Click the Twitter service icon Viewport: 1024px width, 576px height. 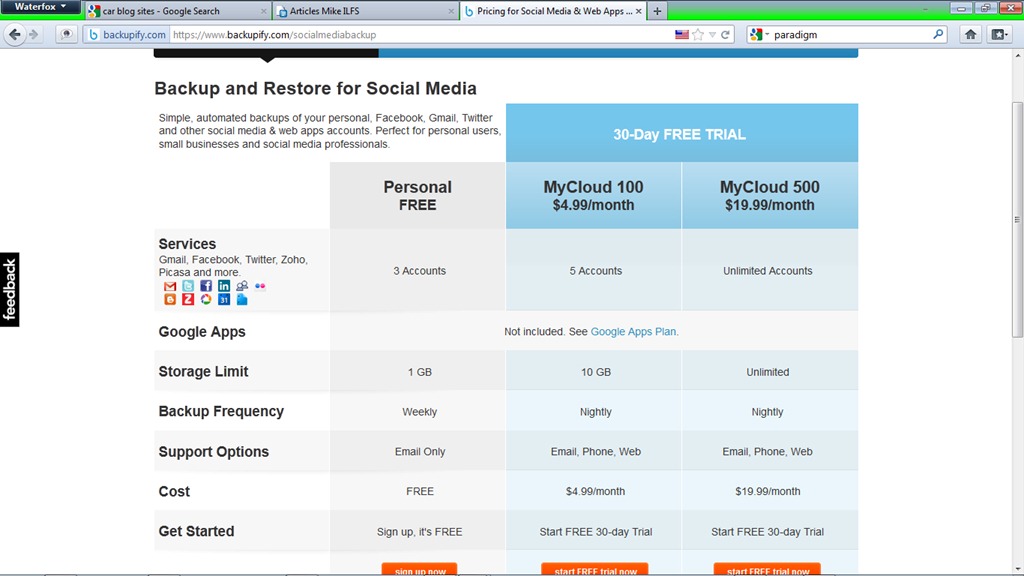tap(188, 286)
